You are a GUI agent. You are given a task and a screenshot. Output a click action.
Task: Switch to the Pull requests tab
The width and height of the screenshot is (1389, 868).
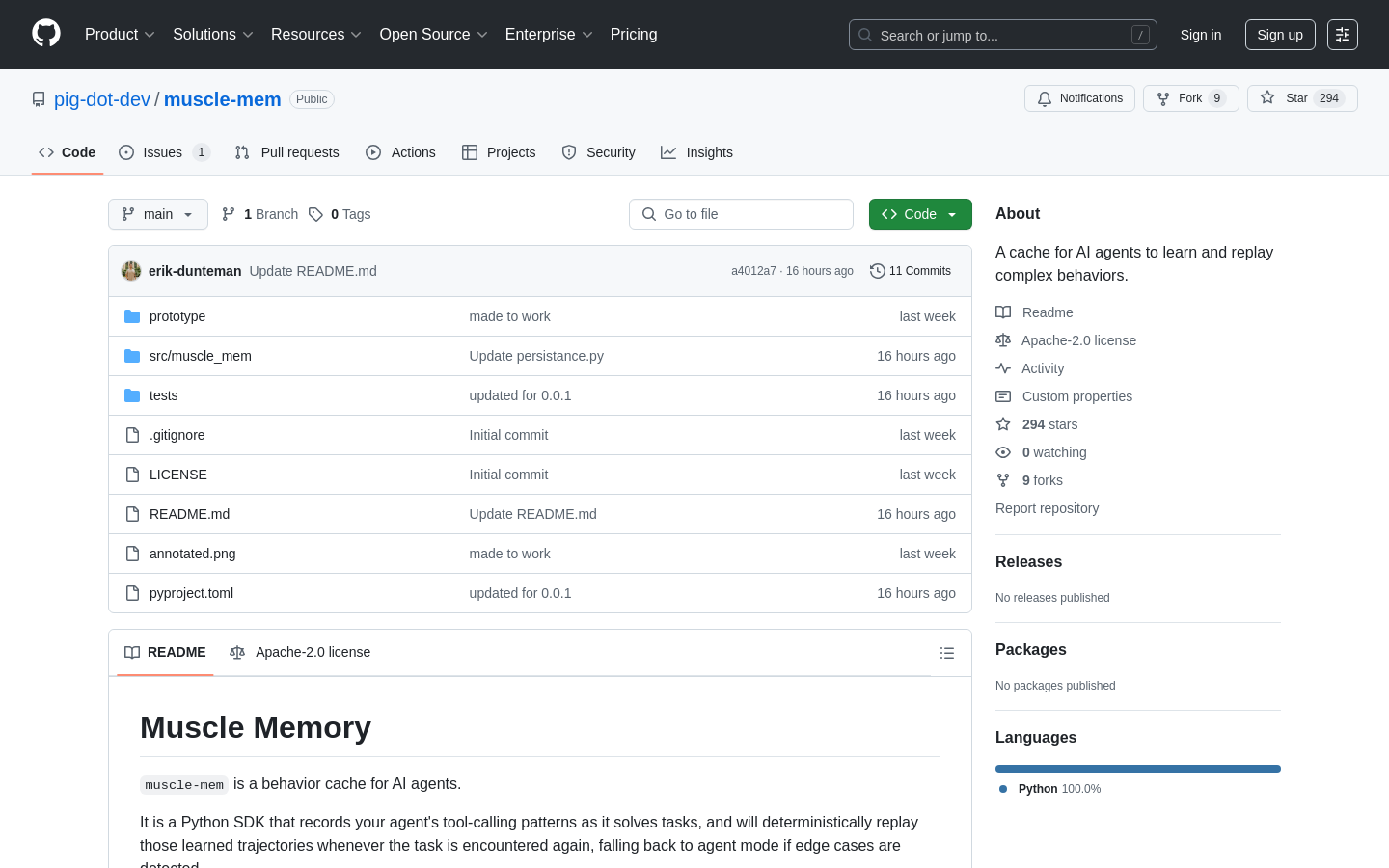point(287,152)
